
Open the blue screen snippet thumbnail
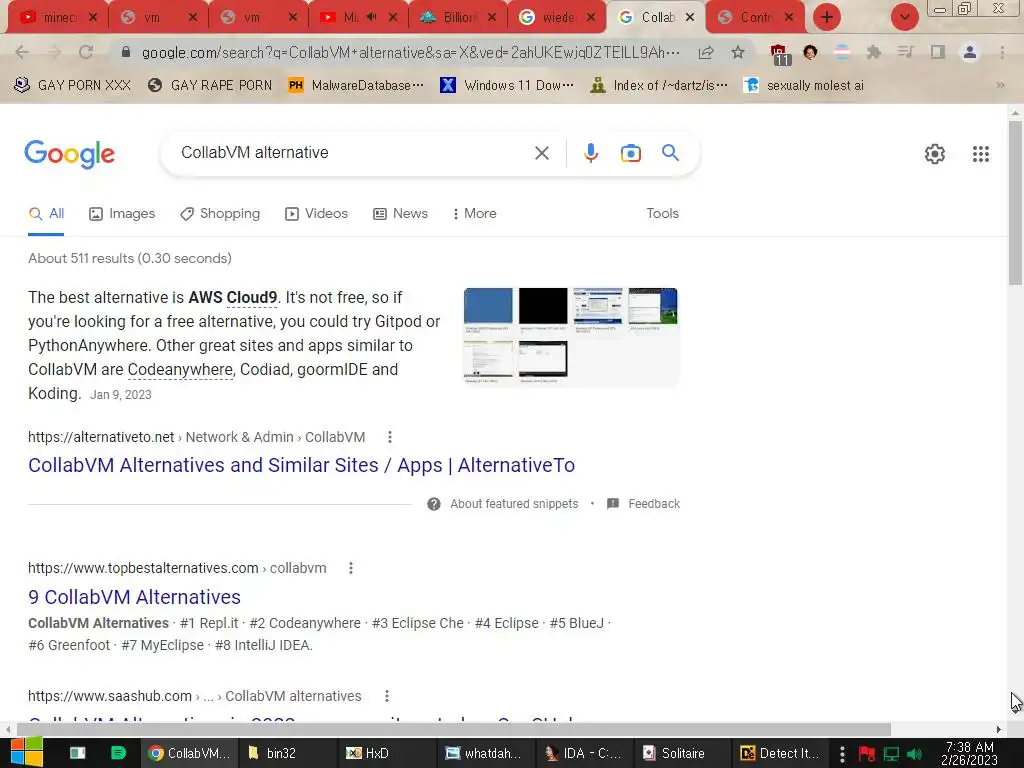click(x=488, y=306)
